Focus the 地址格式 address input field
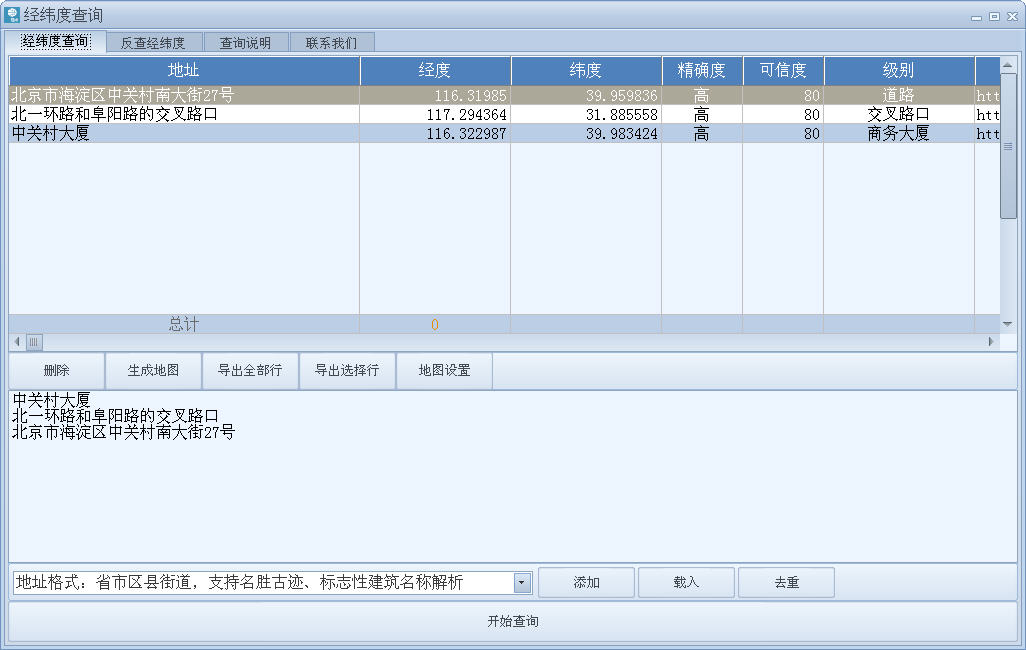The image size is (1026, 650). [263, 583]
